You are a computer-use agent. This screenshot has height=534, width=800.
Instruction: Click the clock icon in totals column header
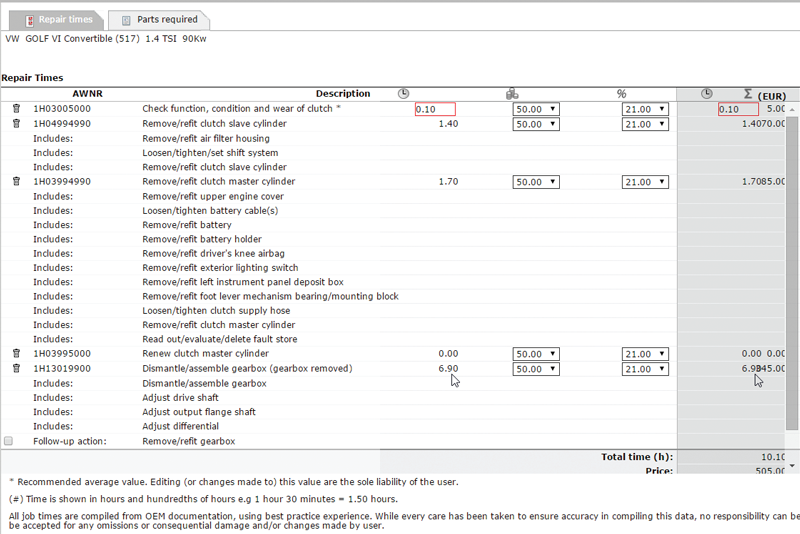point(706,93)
